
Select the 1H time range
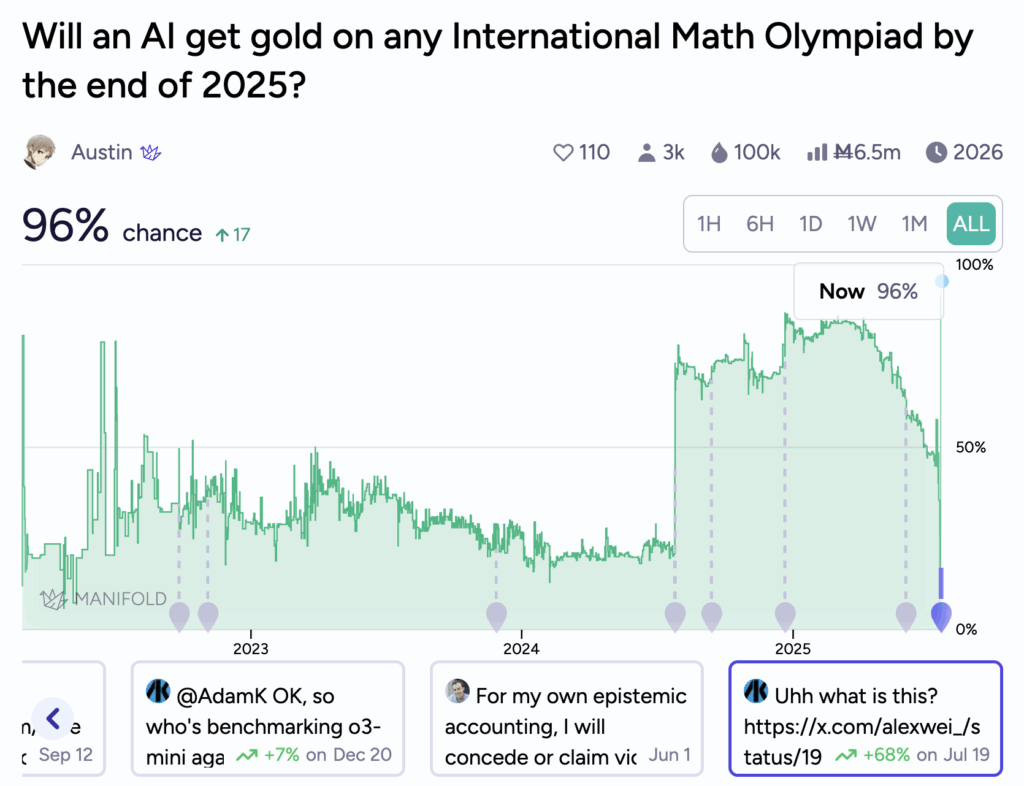709,224
